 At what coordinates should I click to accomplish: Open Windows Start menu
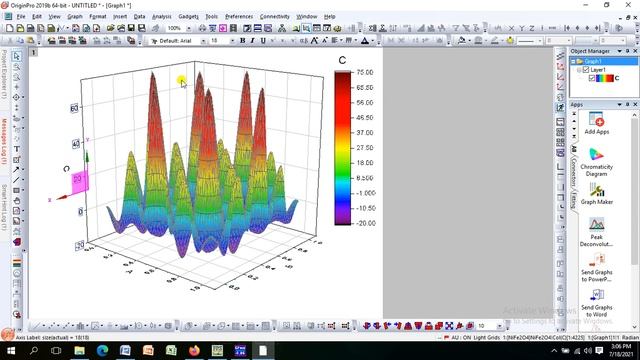(11, 351)
